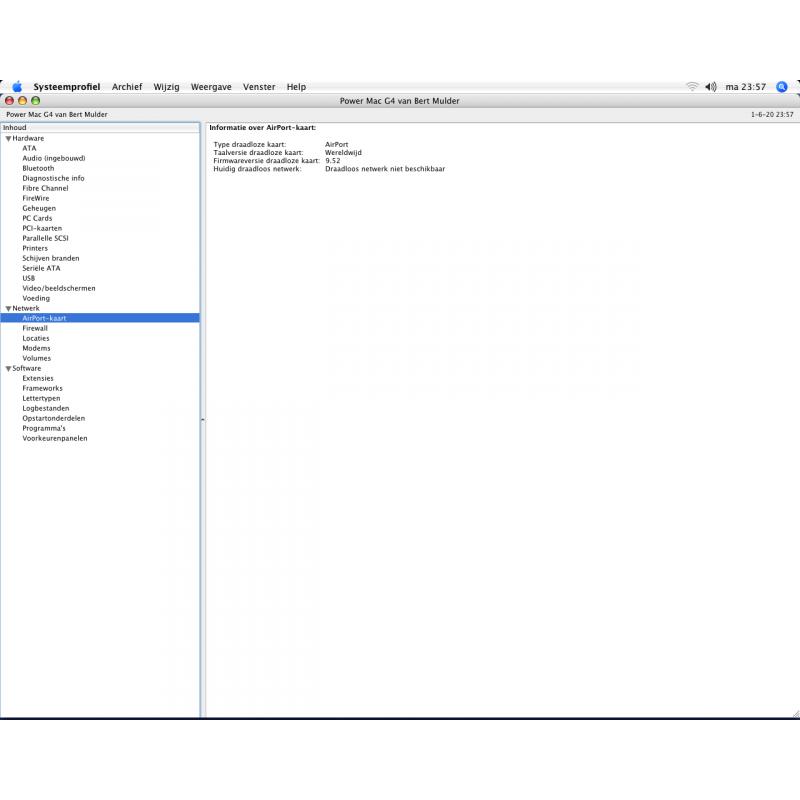Click 'Draadloos netwerk niet beschikbaar' text
Screen dimensions: 800x800
[x=385, y=169]
